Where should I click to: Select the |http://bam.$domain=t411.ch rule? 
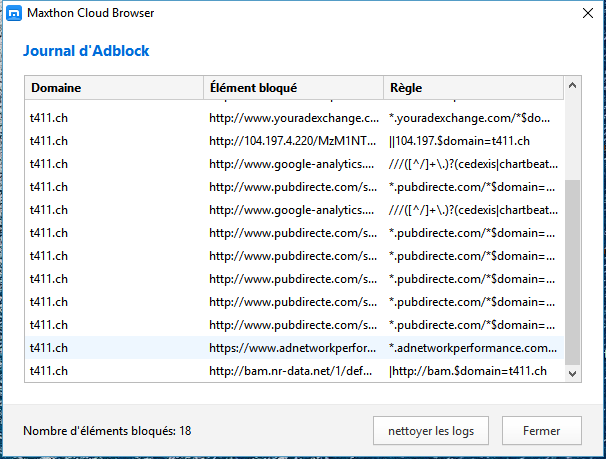point(468,371)
